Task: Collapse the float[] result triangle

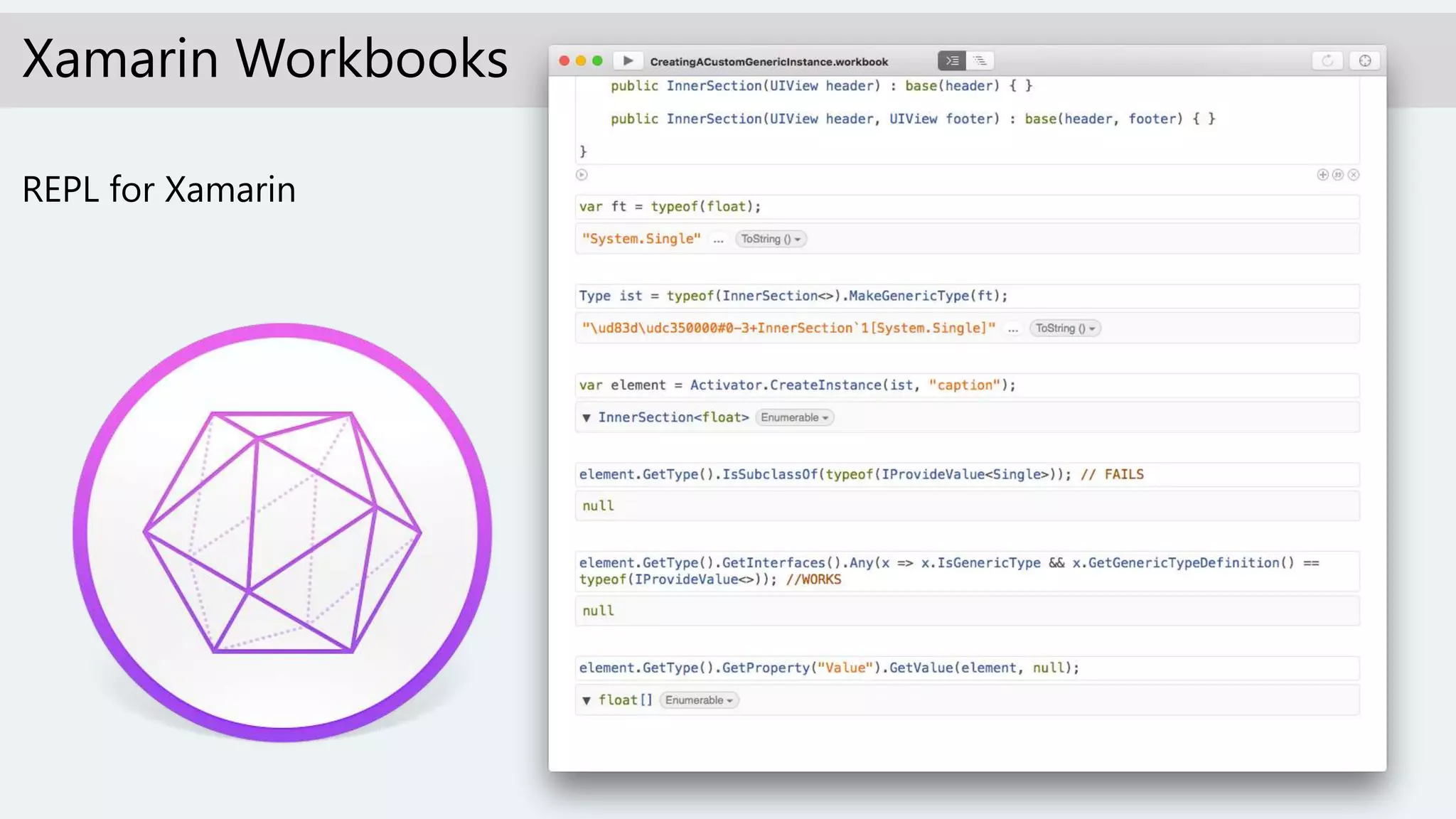Action: pyautogui.click(x=587, y=700)
